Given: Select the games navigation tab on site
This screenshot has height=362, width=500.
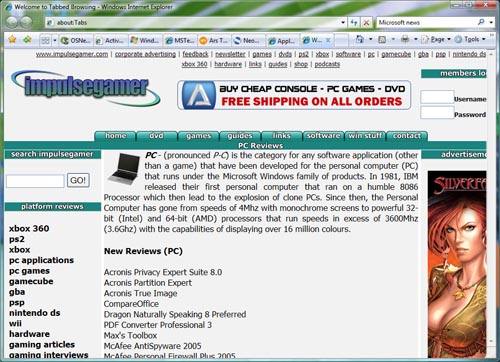Looking at the screenshot, I should click(x=198, y=136).
